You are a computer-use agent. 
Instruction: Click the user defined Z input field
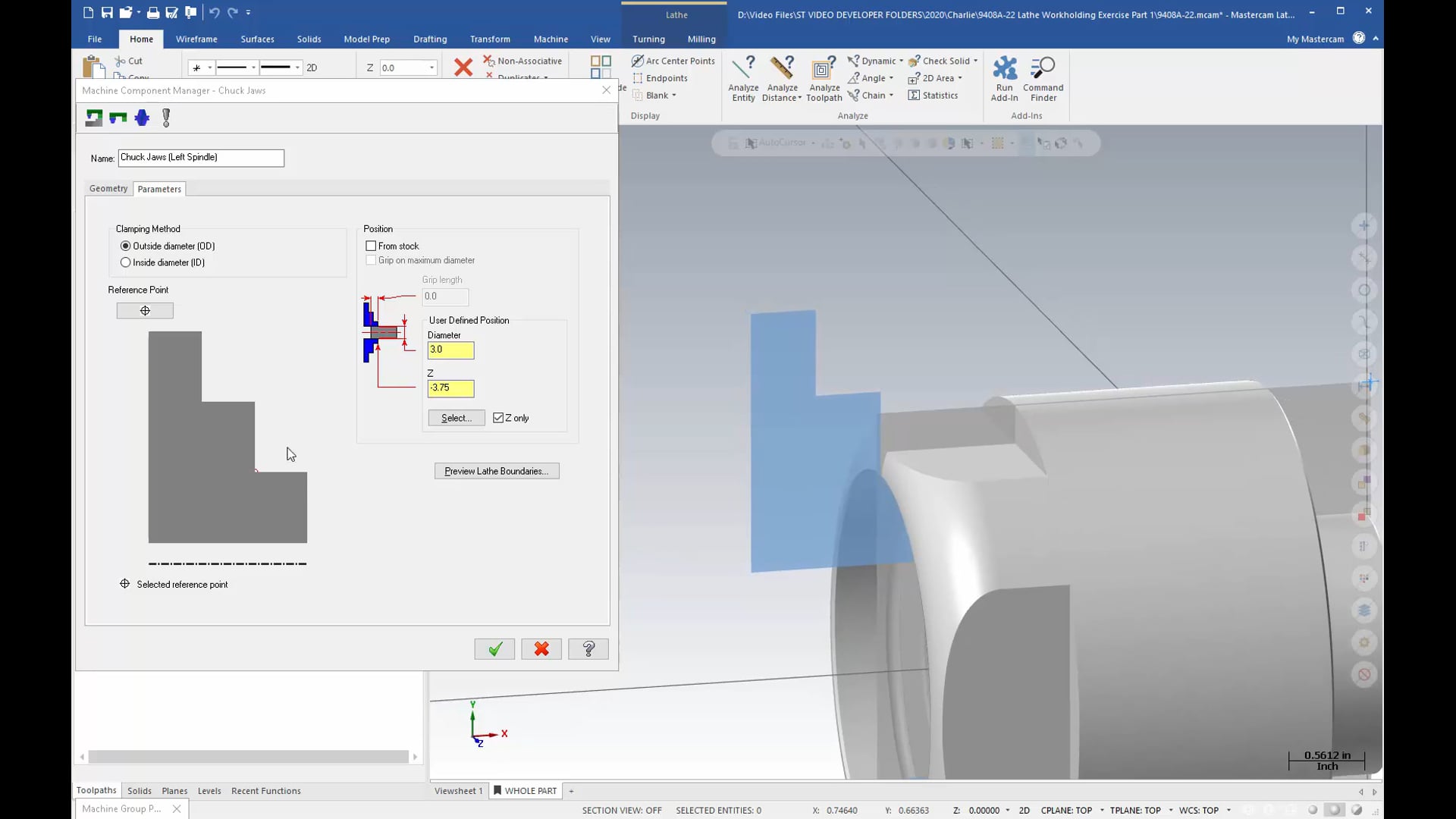point(450,388)
